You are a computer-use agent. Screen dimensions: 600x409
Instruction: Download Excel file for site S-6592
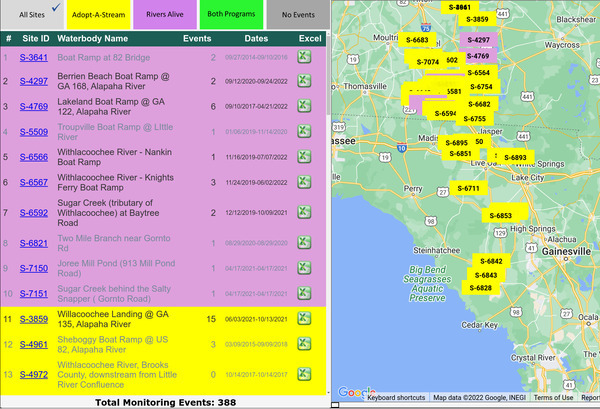click(304, 212)
